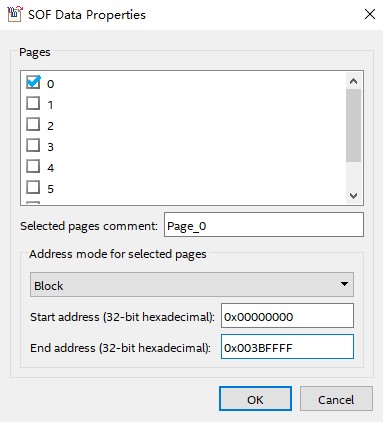Image resolution: width=383 pixels, height=422 pixels.
Task: Enable the page 2 checkbox
Action: [x=33, y=124]
